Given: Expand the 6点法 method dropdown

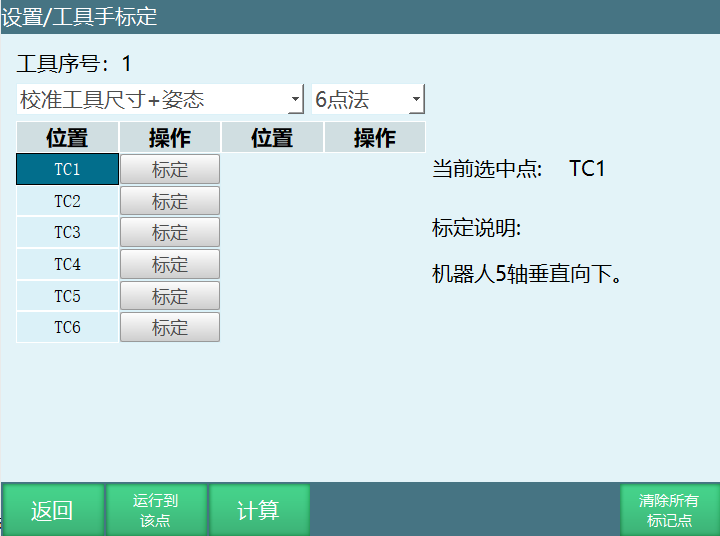Looking at the screenshot, I should click(368, 100).
